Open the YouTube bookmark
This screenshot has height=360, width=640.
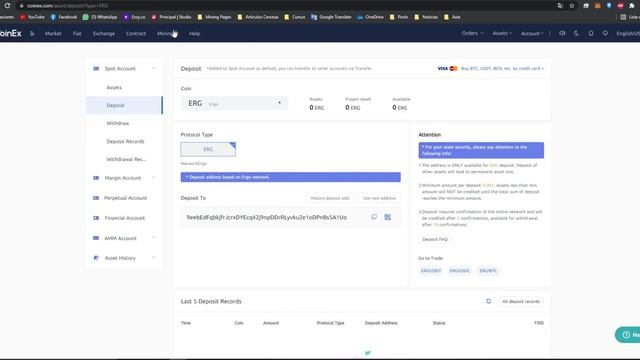click(32, 17)
